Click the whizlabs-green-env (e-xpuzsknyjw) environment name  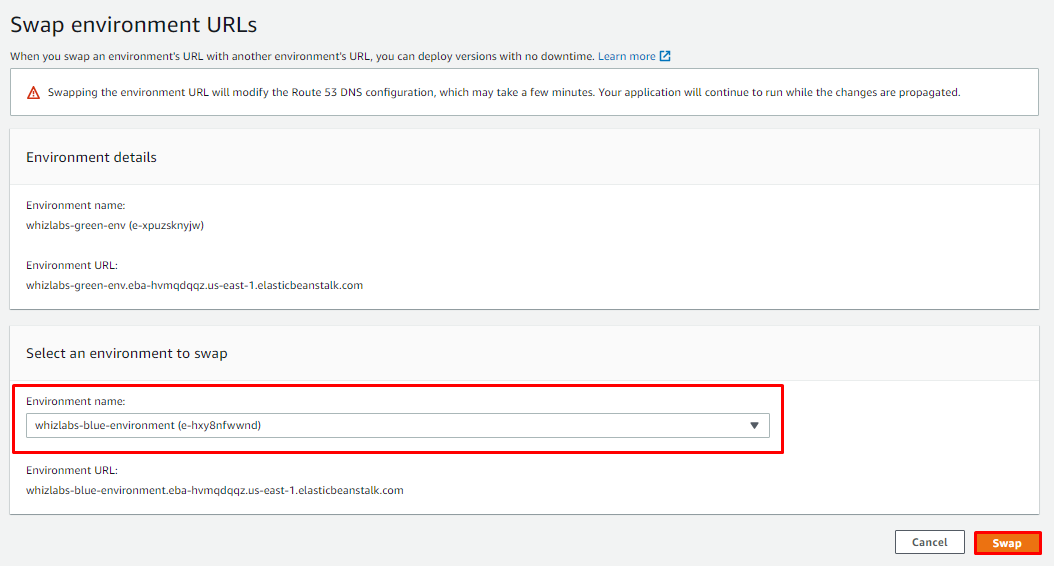[x=115, y=225]
